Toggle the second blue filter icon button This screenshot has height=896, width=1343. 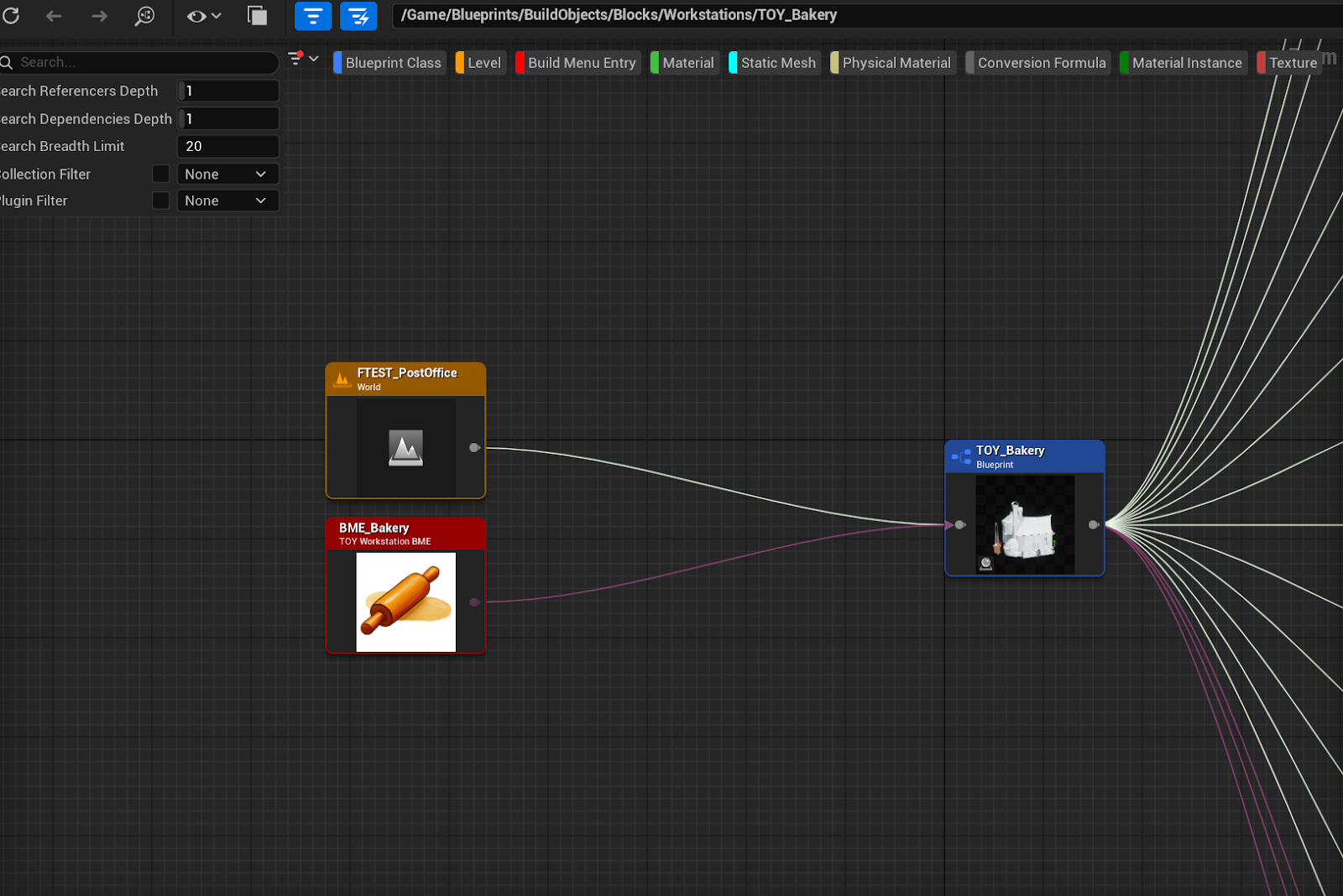click(x=358, y=16)
